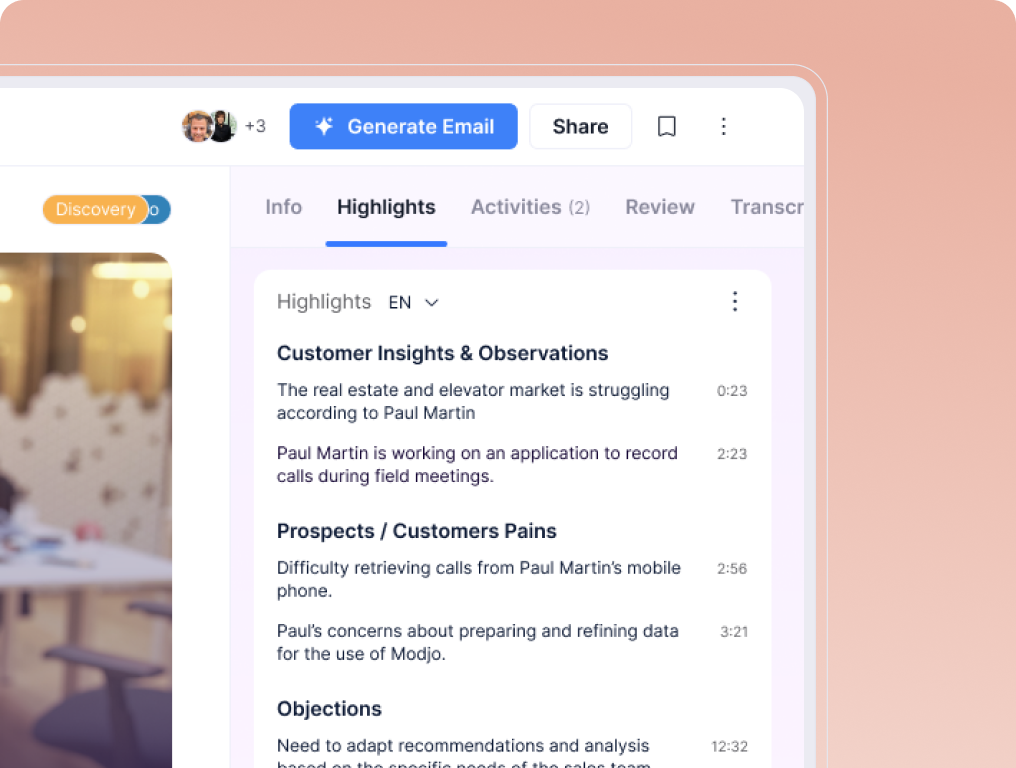Screen dimensions: 1016x768
Task: Select highlight about preparing and refining data
Action: (478, 642)
